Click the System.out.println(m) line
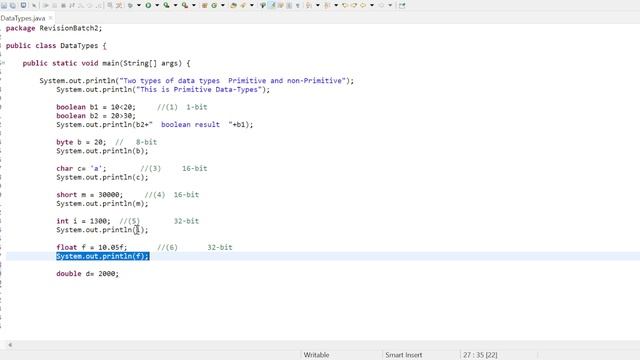The image size is (640, 360). (x=102, y=204)
